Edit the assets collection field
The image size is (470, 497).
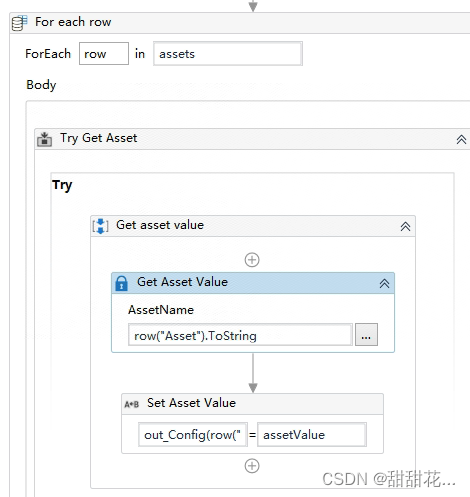tap(228, 53)
